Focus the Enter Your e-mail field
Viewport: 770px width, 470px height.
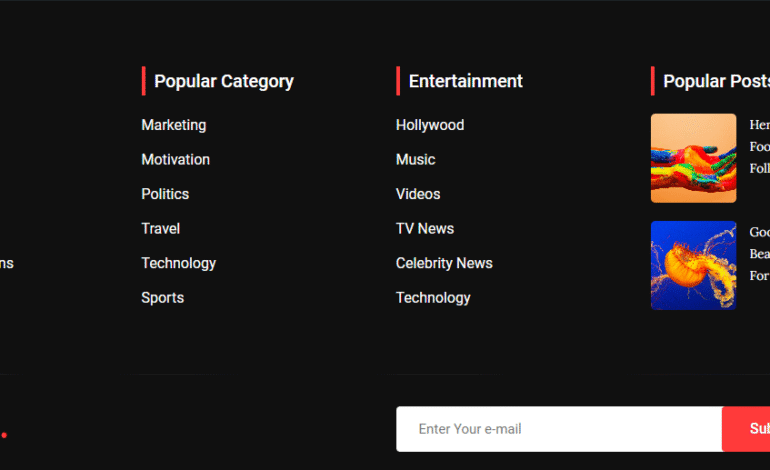pos(558,429)
